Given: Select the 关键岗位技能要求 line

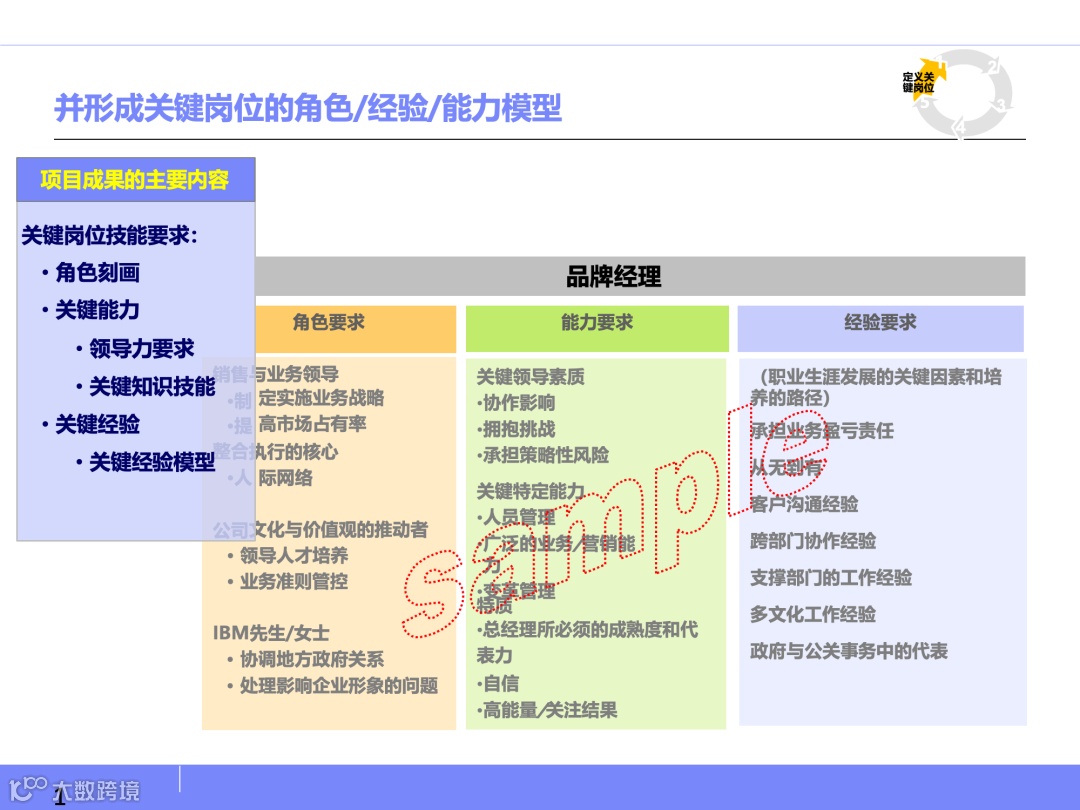Looking at the screenshot, I should [110, 236].
